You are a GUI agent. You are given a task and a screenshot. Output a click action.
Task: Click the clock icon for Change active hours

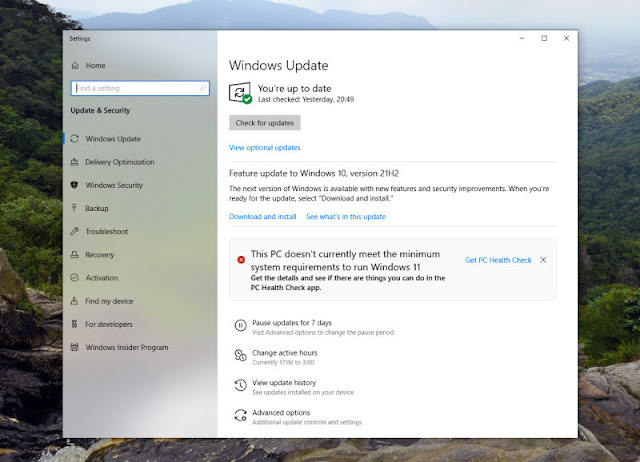point(240,355)
